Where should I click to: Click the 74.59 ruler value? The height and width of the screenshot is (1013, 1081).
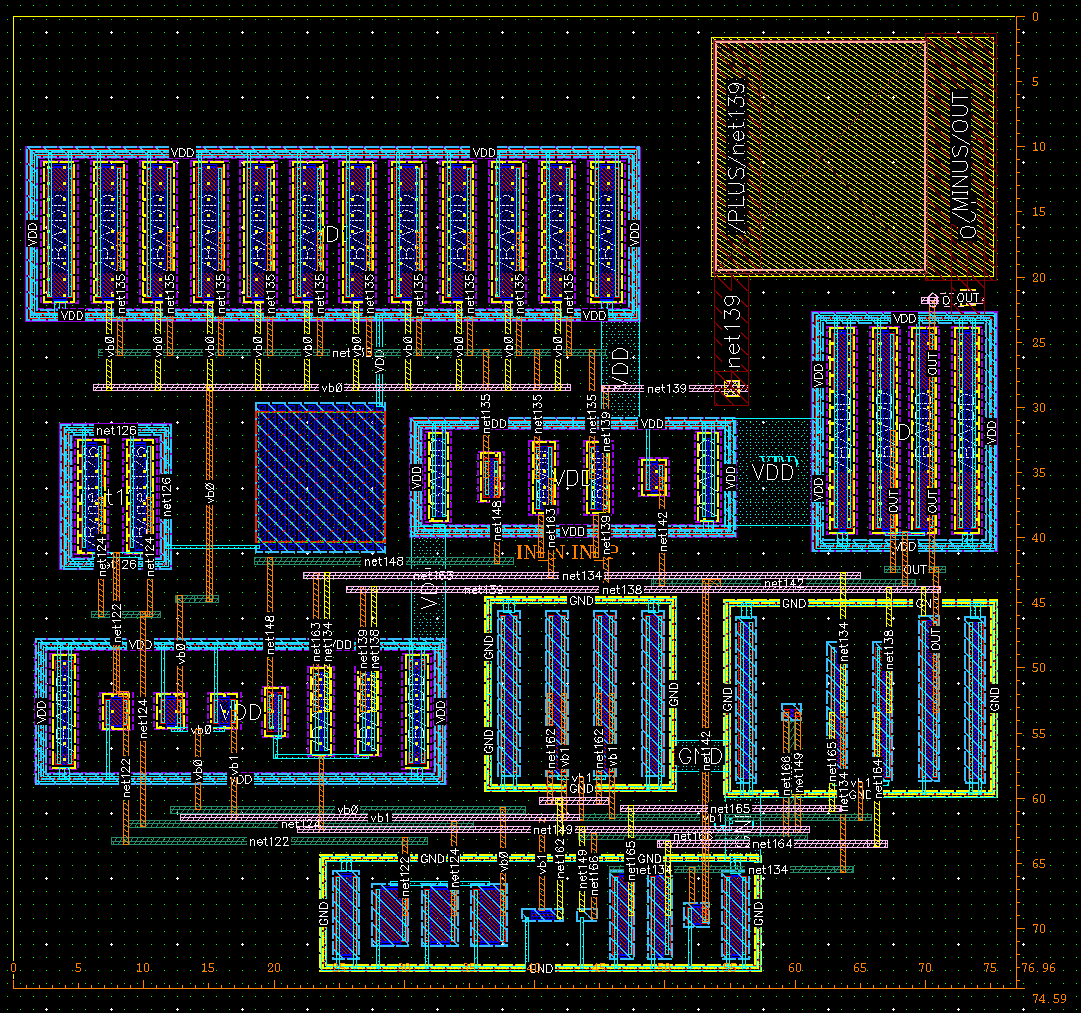click(x=1049, y=998)
